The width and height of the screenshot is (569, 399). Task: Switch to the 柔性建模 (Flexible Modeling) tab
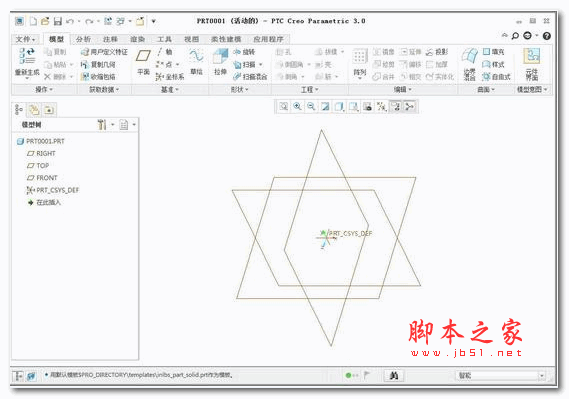226,39
